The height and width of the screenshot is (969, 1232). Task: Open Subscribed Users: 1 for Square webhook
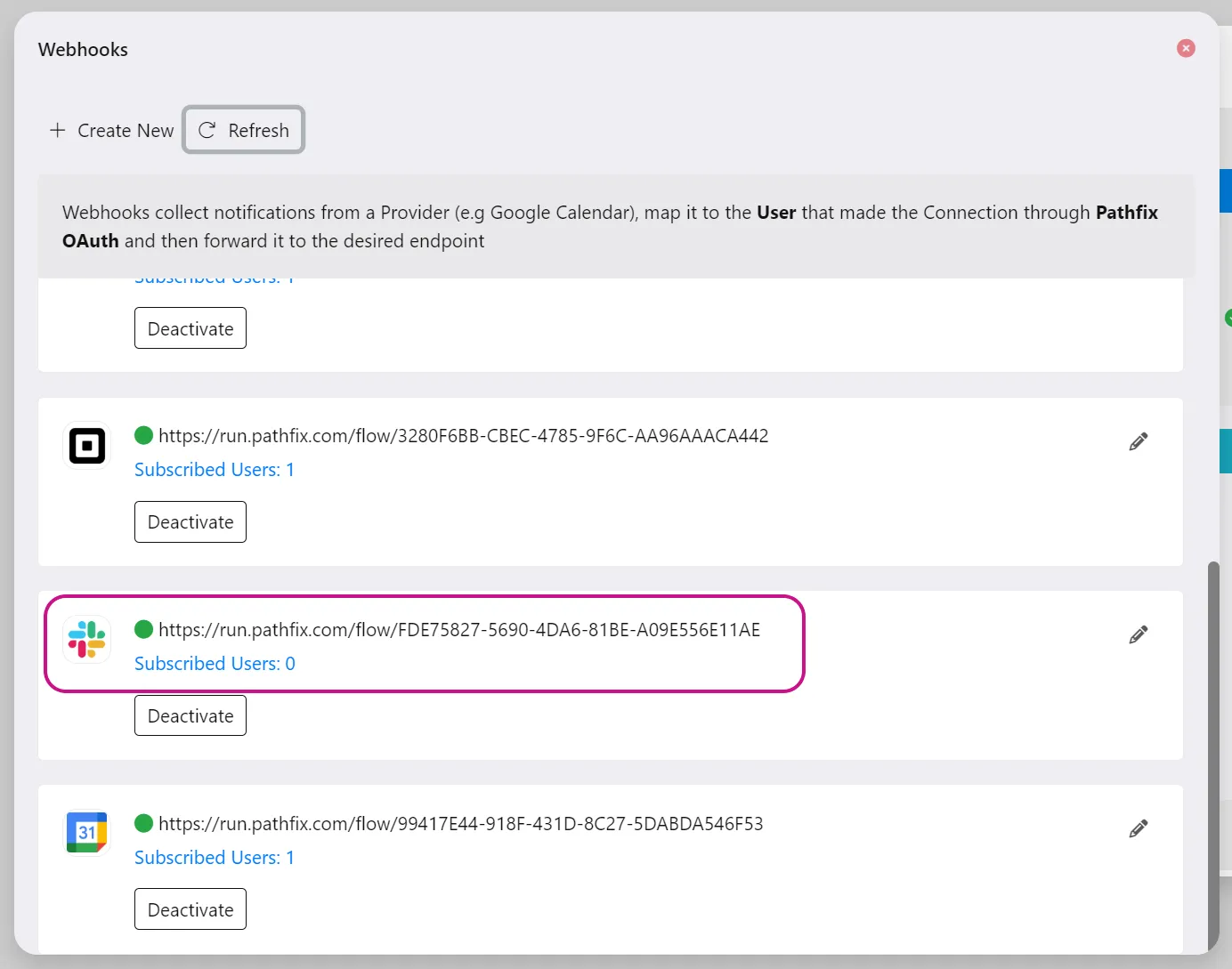tap(215, 469)
